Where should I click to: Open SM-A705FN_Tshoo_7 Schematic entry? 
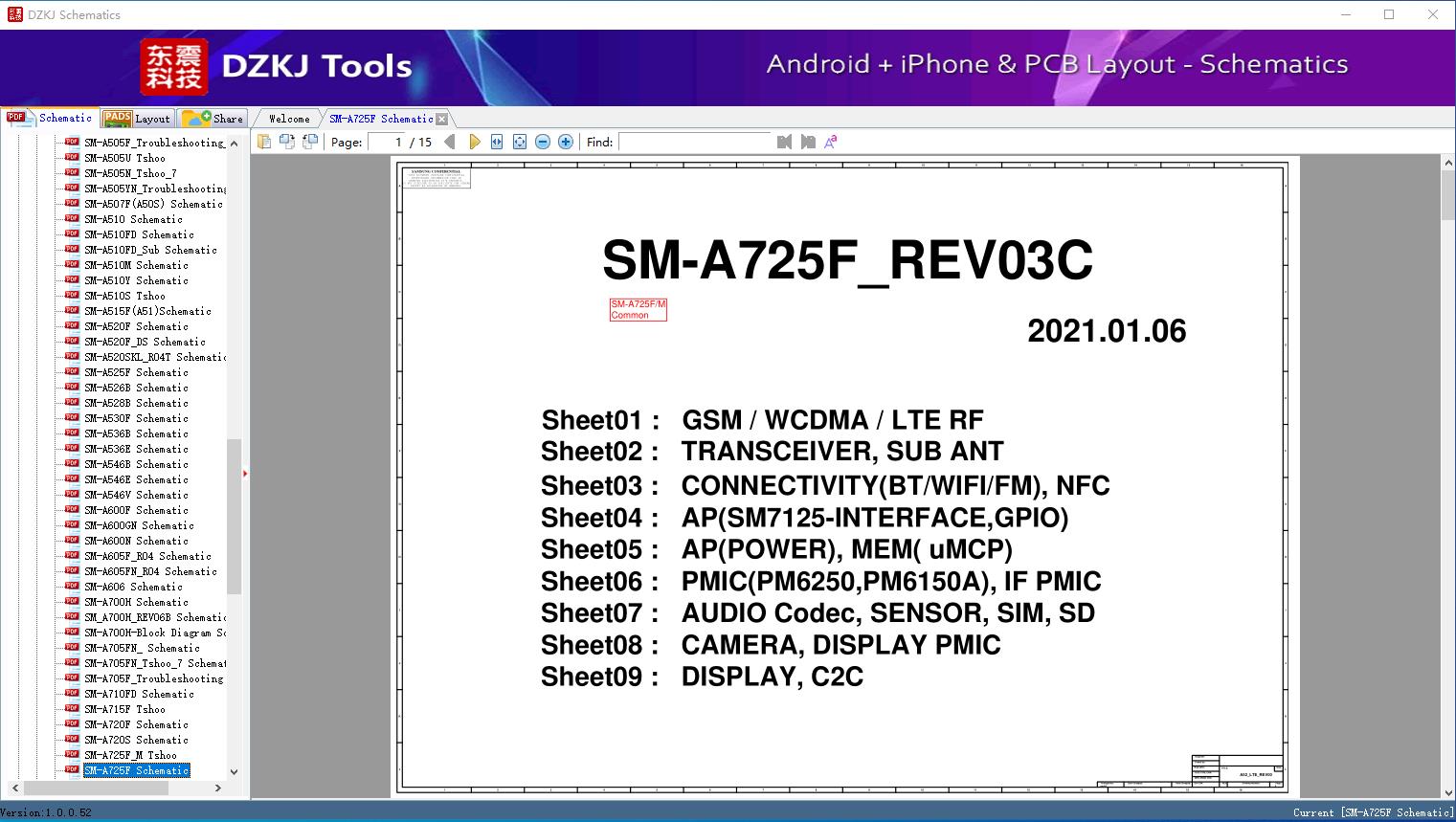pyautogui.click(x=155, y=663)
